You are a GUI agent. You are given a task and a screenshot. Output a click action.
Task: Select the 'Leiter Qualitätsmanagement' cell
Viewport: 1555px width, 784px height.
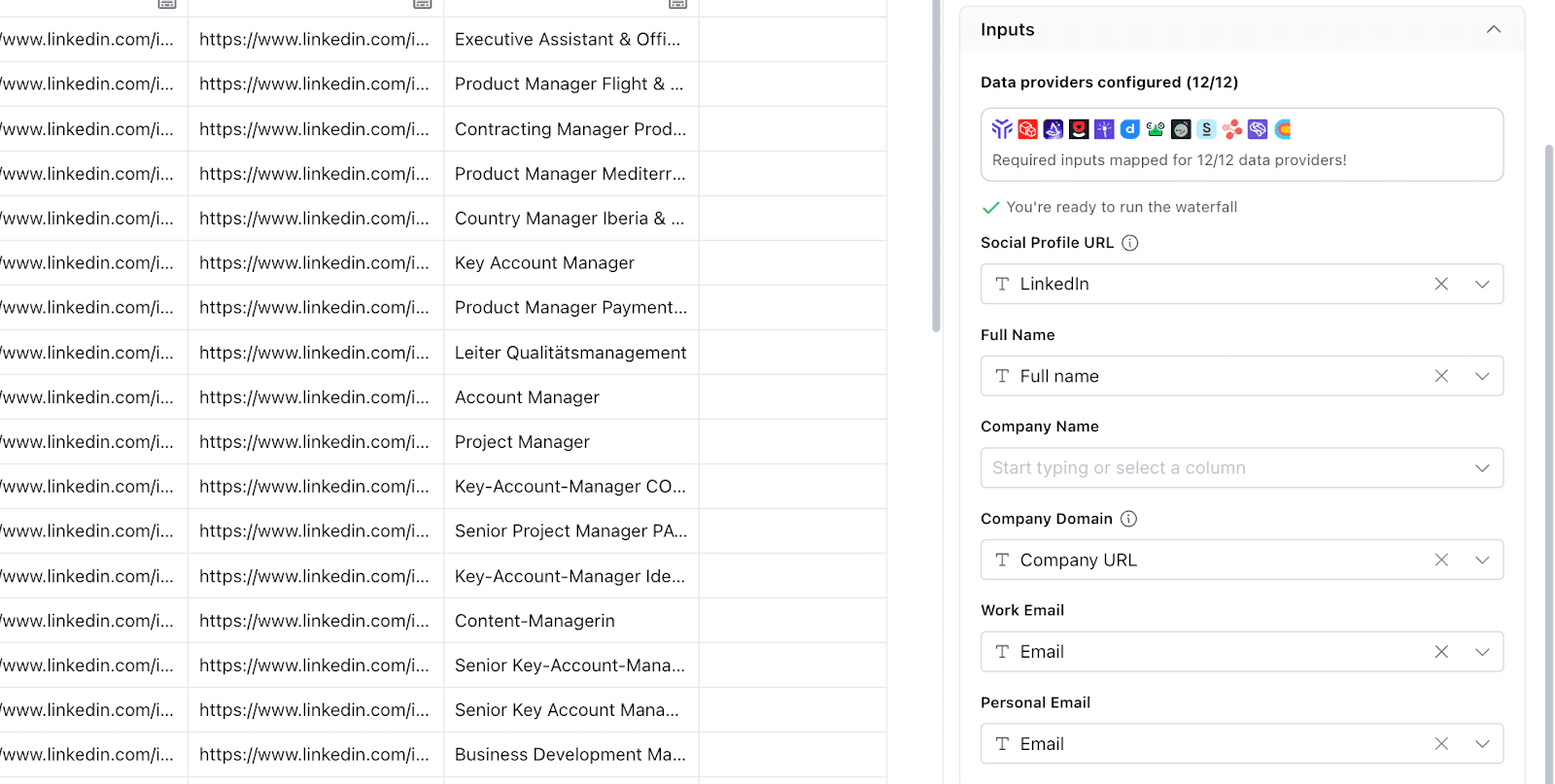click(570, 353)
